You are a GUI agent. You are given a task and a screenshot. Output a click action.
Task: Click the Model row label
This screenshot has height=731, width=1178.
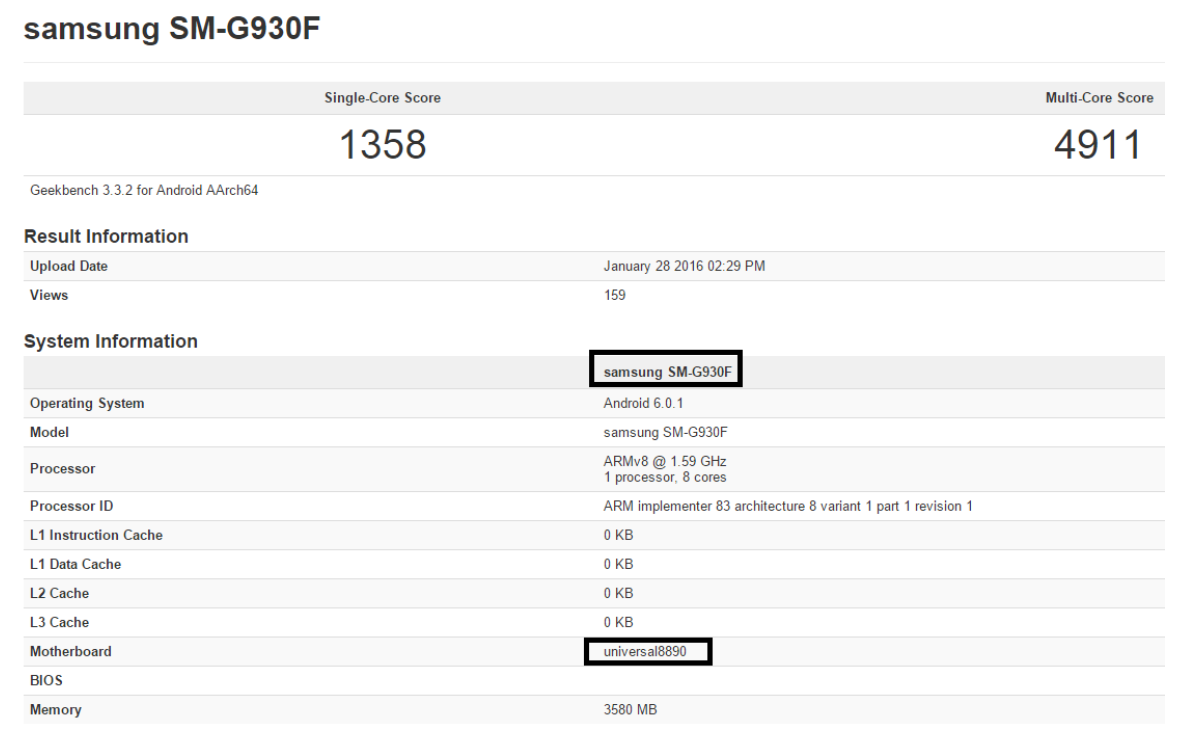point(49,433)
